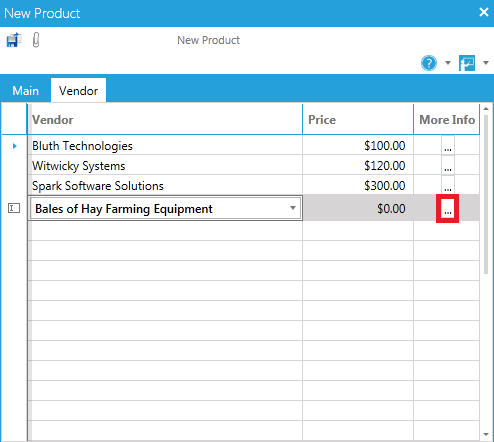Switch to the Main tab

[25, 91]
